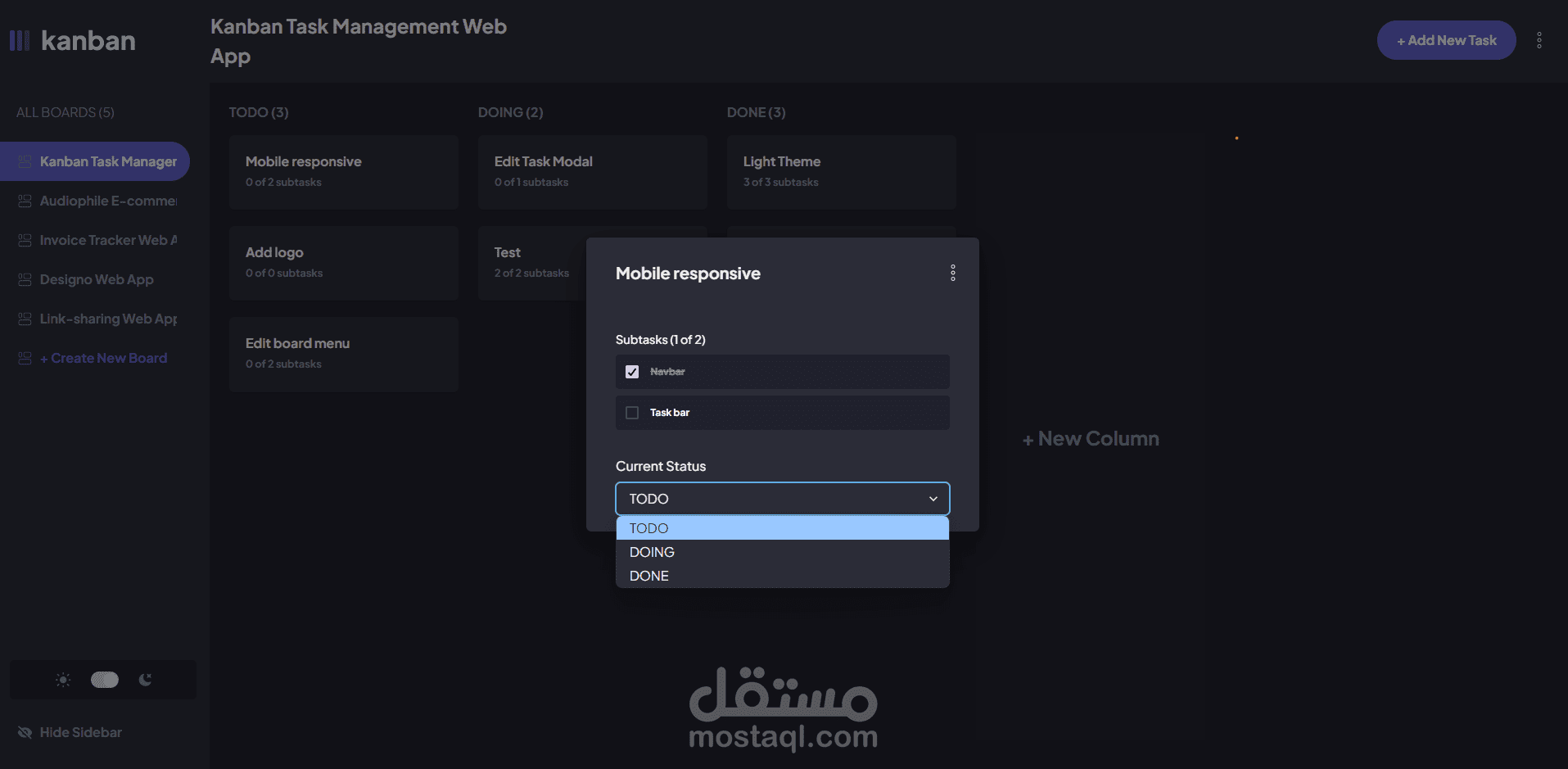Open the Edit board menu task card

[x=343, y=353]
